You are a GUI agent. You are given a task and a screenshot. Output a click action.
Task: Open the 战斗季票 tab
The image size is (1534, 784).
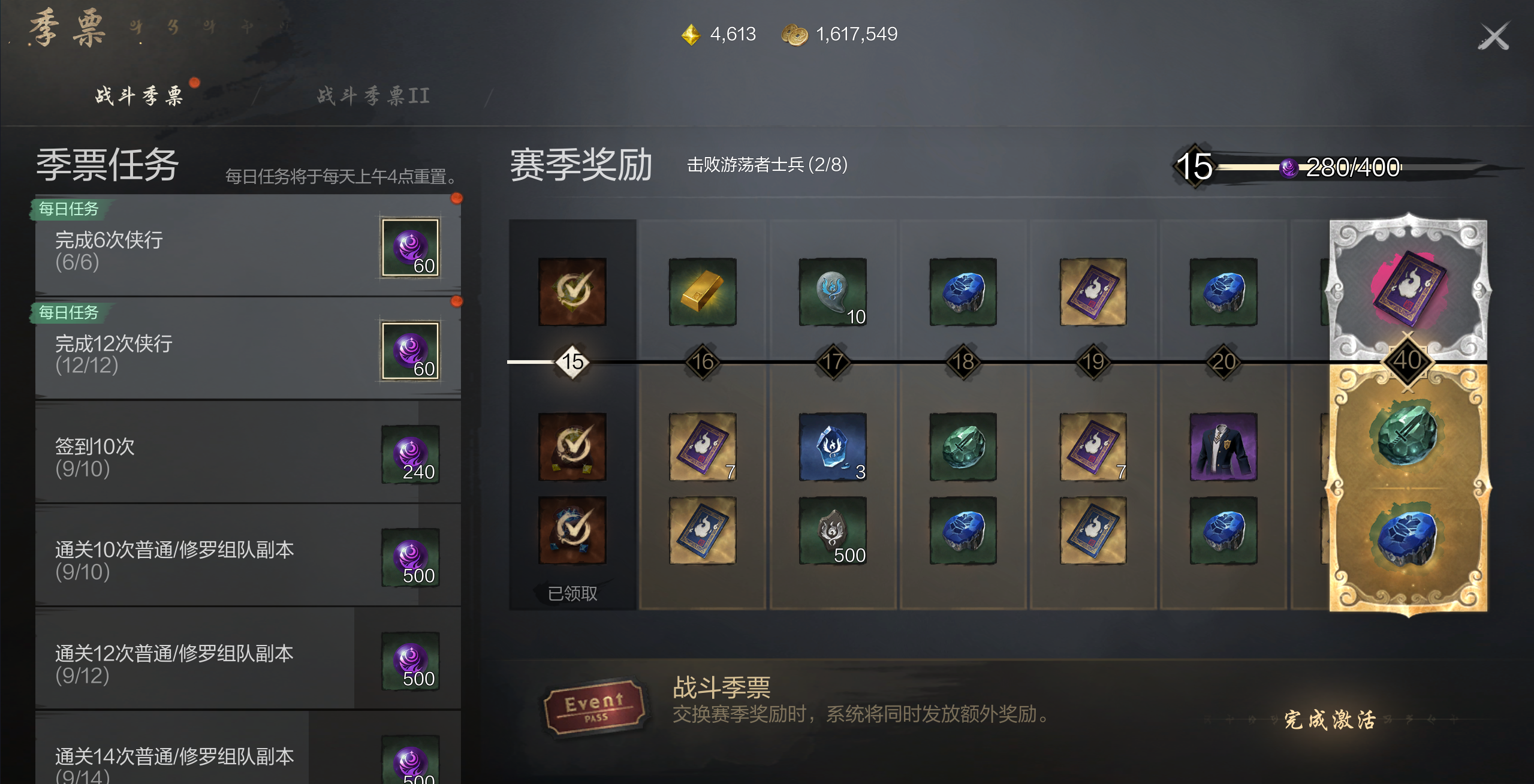pos(139,95)
